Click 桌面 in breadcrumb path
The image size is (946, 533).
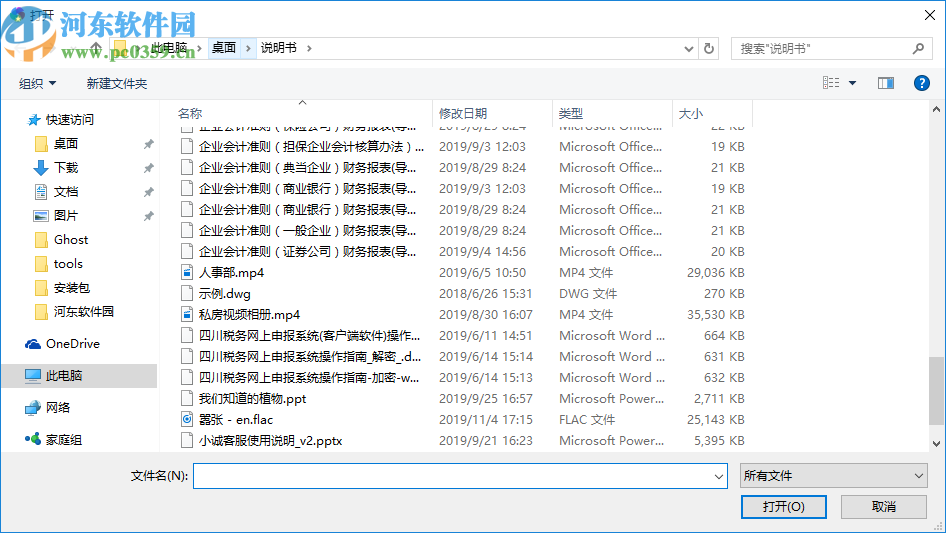pyautogui.click(x=224, y=48)
